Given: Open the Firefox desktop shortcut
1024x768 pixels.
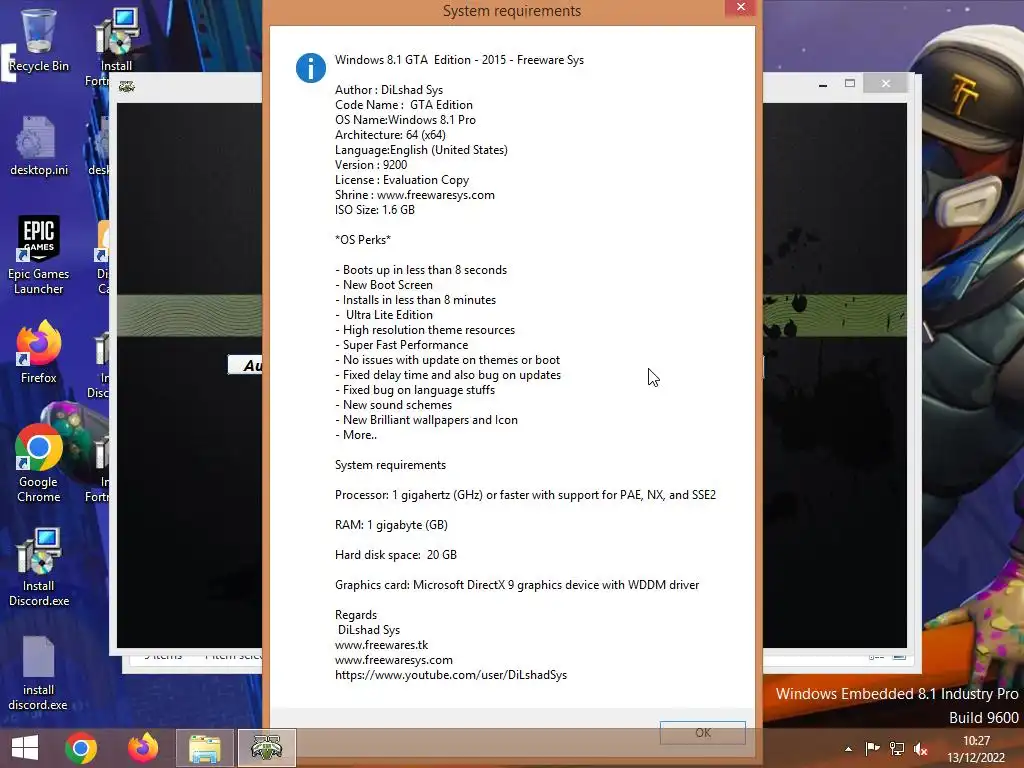Looking at the screenshot, I should (x=39, y=351).
